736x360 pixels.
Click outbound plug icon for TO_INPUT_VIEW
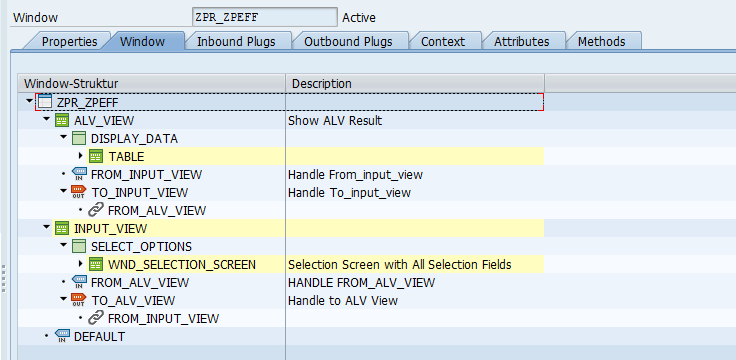point(78,192)
